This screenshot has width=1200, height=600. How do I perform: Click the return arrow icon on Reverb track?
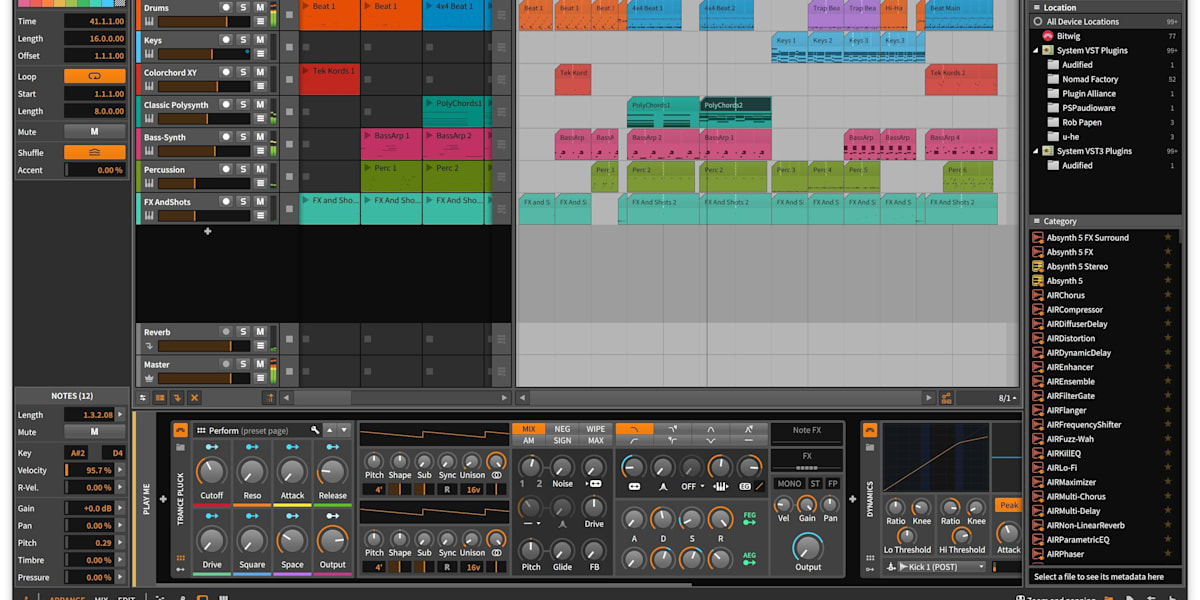(x=149, y=346)
